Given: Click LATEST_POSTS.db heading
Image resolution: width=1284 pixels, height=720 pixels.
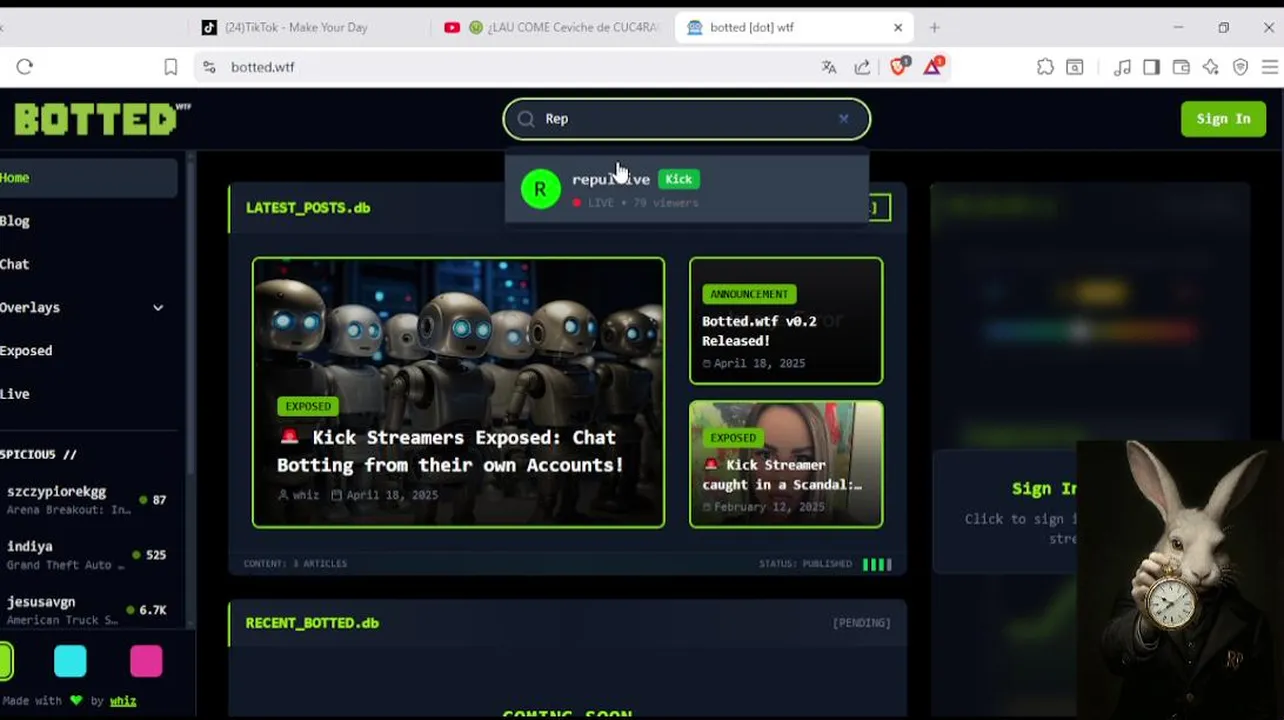Looking at the screenshot, I should point(308,208).
